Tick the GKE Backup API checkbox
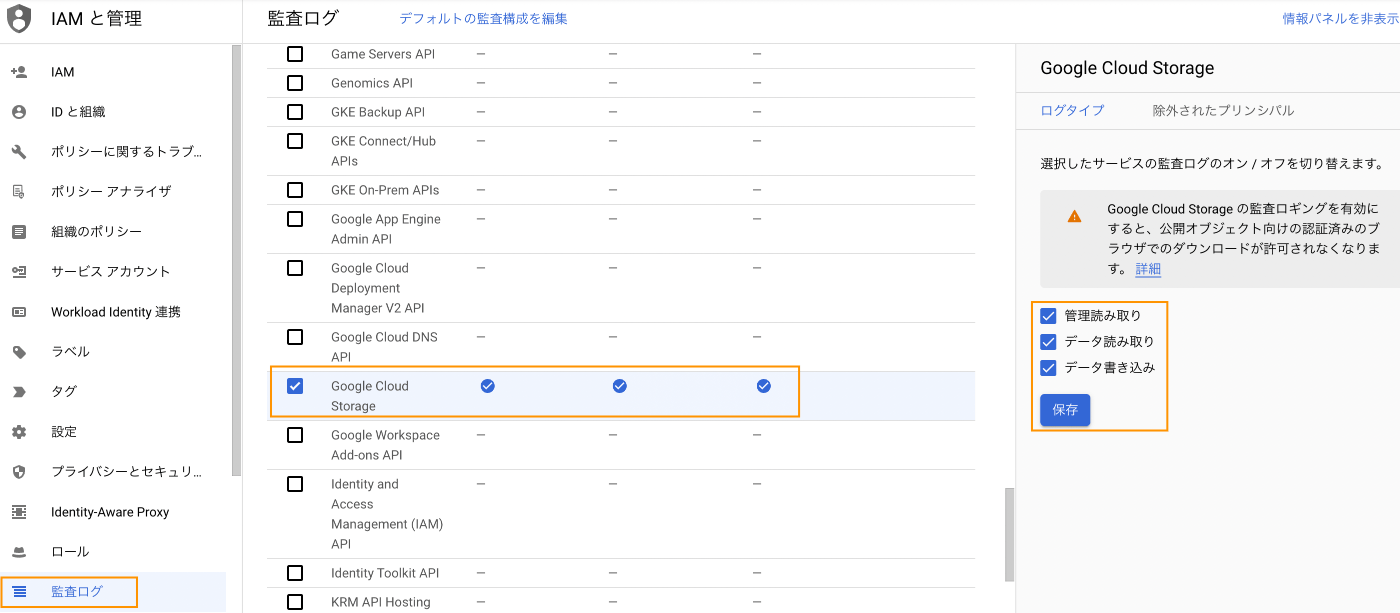The width and height of the screenshot is (1400, 613). [295, 112]
